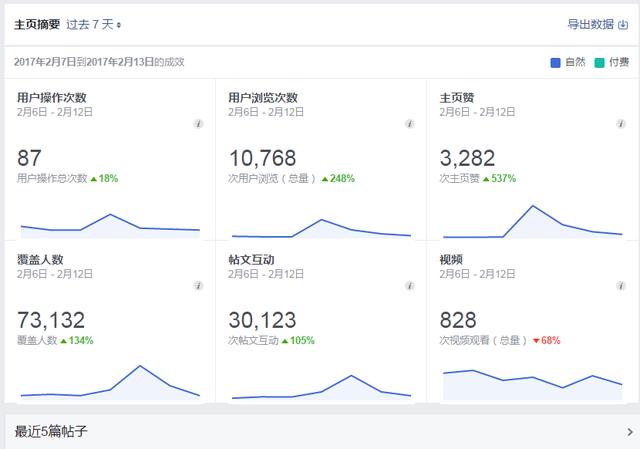Open the 帖文互动 card title
Screen dimensions: 640x449
tap(251, 260)
